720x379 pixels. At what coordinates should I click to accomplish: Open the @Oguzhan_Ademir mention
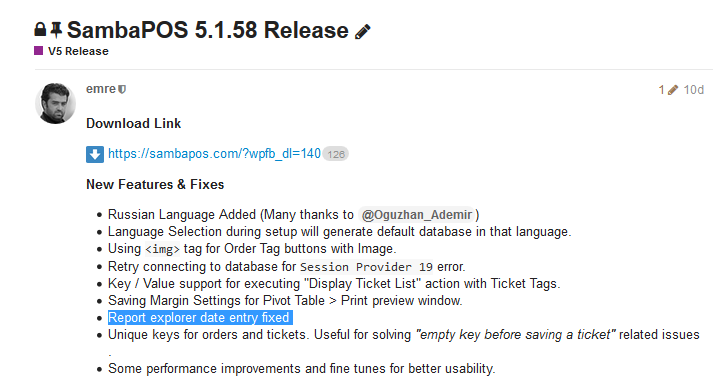click(416, 215)
